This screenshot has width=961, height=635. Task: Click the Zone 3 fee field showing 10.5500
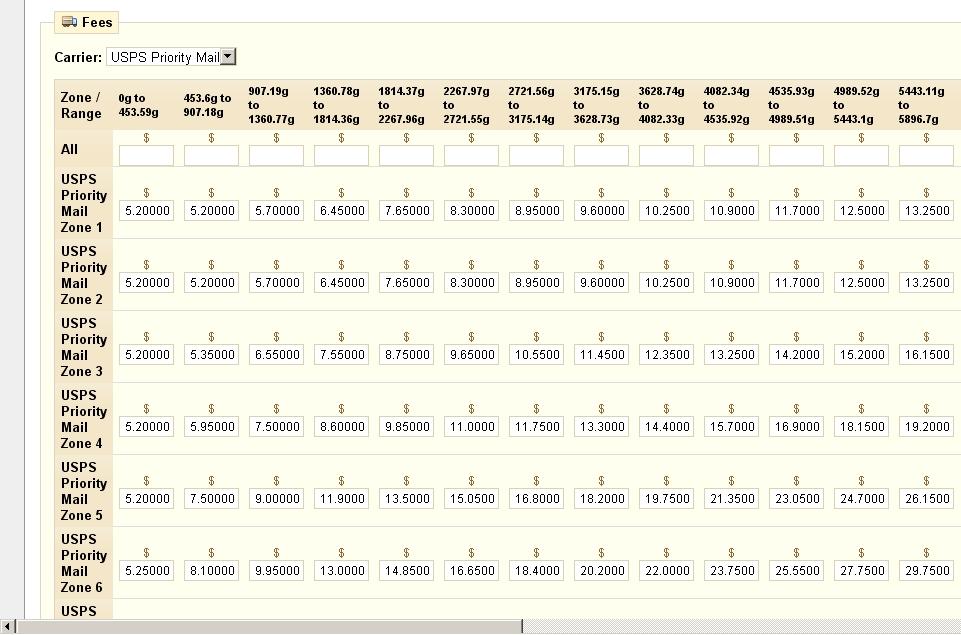536,355
